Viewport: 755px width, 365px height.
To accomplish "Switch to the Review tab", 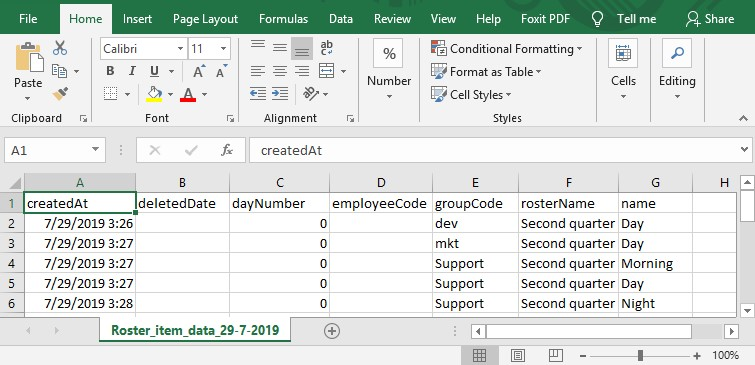I will [x=392, y=19].
